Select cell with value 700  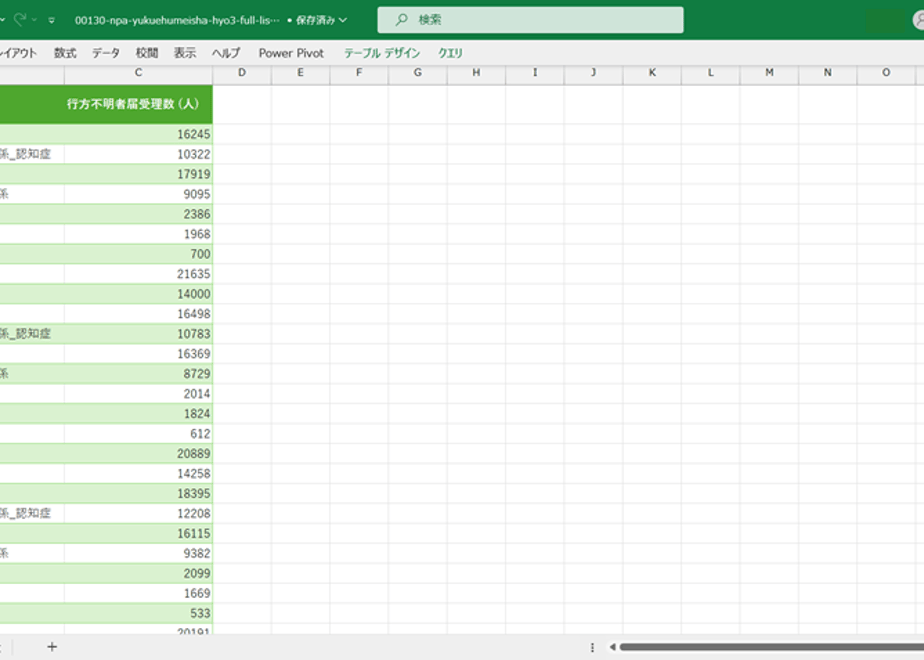[138, 254]
